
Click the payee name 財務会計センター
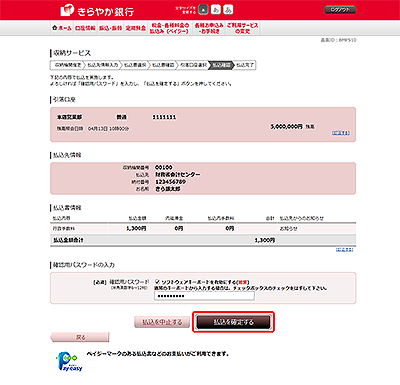(x=178, y=174)
